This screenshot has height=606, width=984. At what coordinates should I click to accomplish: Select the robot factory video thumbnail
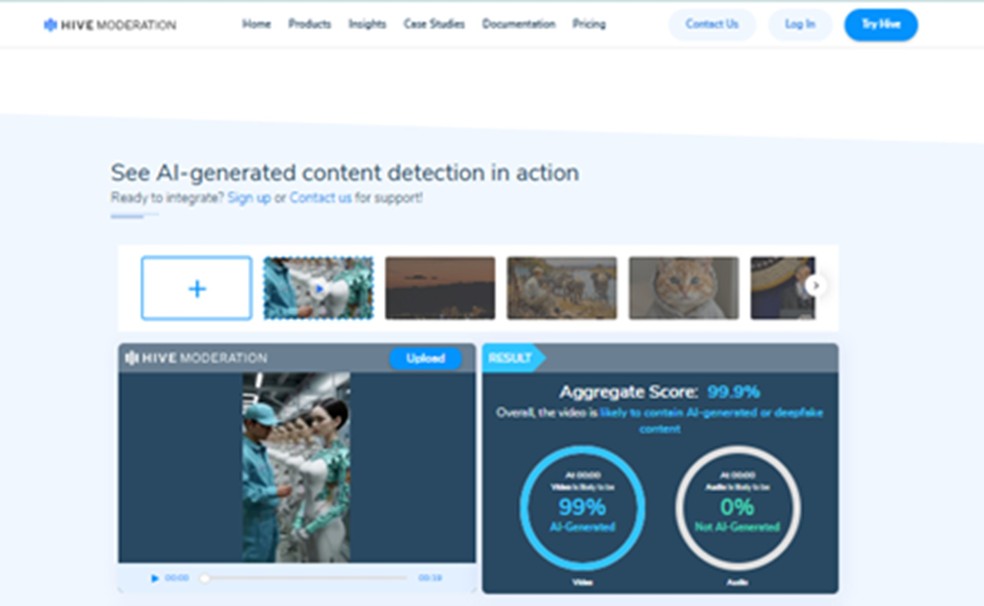coord(318,288)
